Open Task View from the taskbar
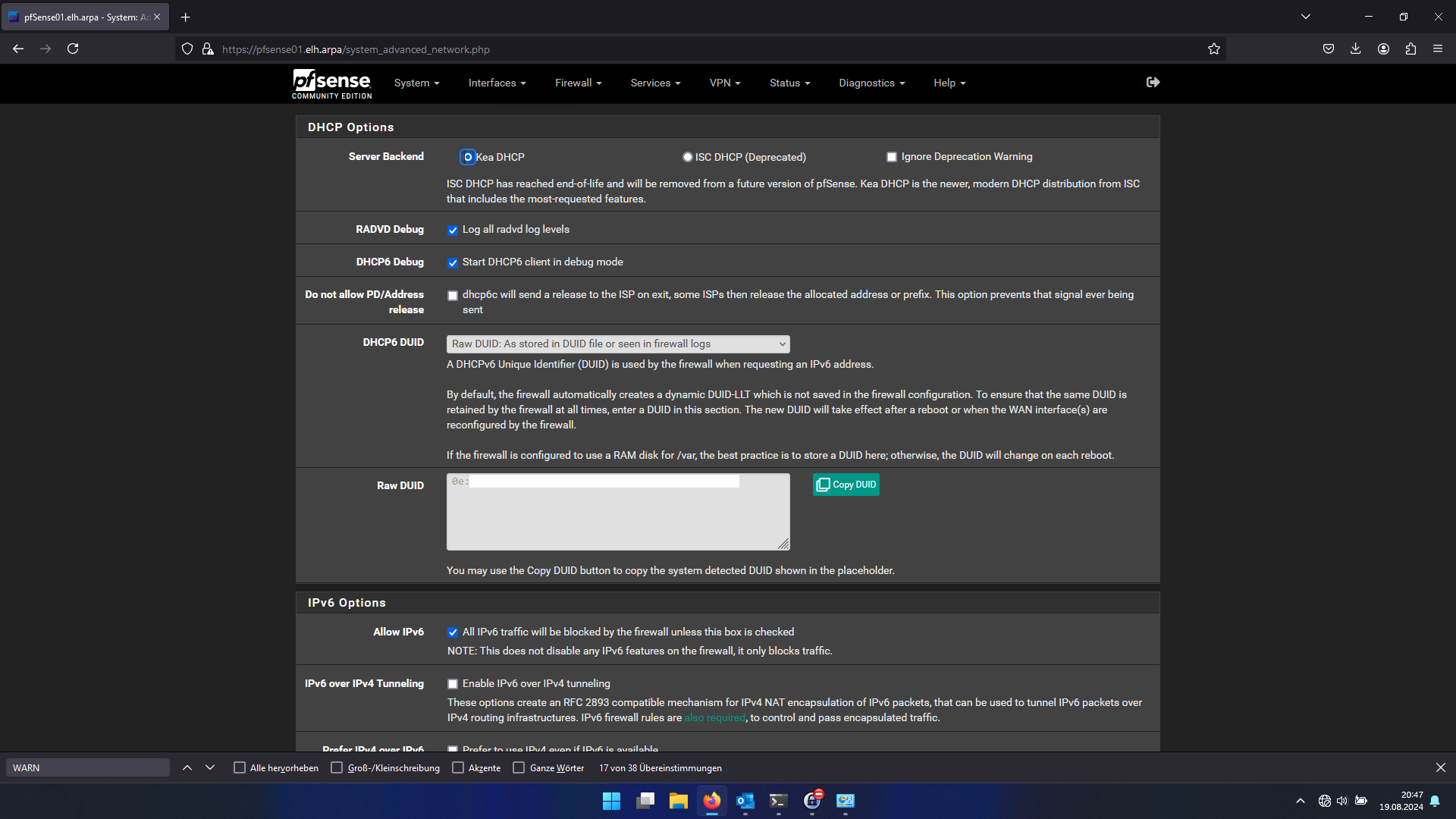The width and height of the screenshot is (1456, 819). (x=645, y=801)
